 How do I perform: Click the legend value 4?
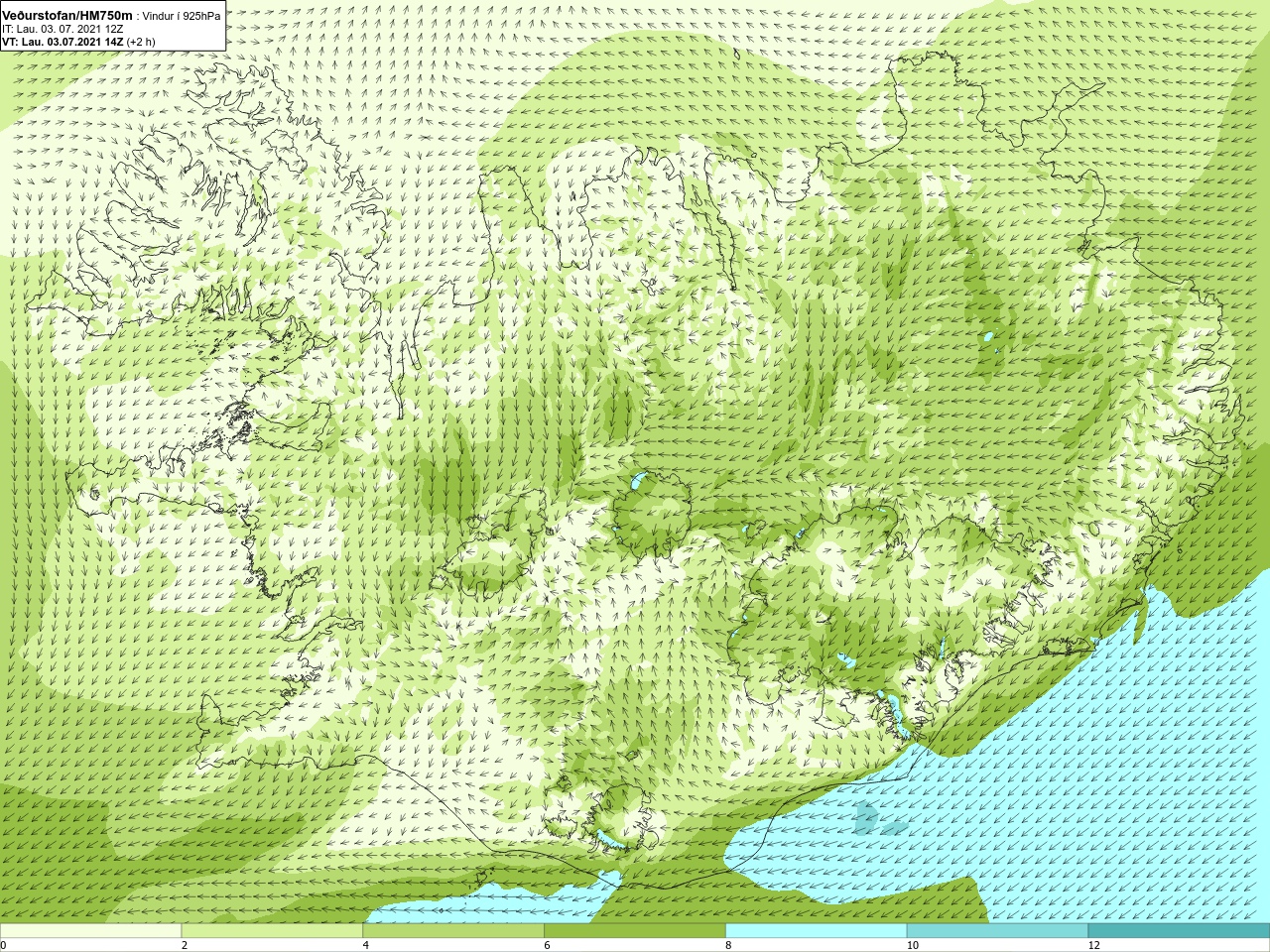pyautogui.click(x=366, y=945)
